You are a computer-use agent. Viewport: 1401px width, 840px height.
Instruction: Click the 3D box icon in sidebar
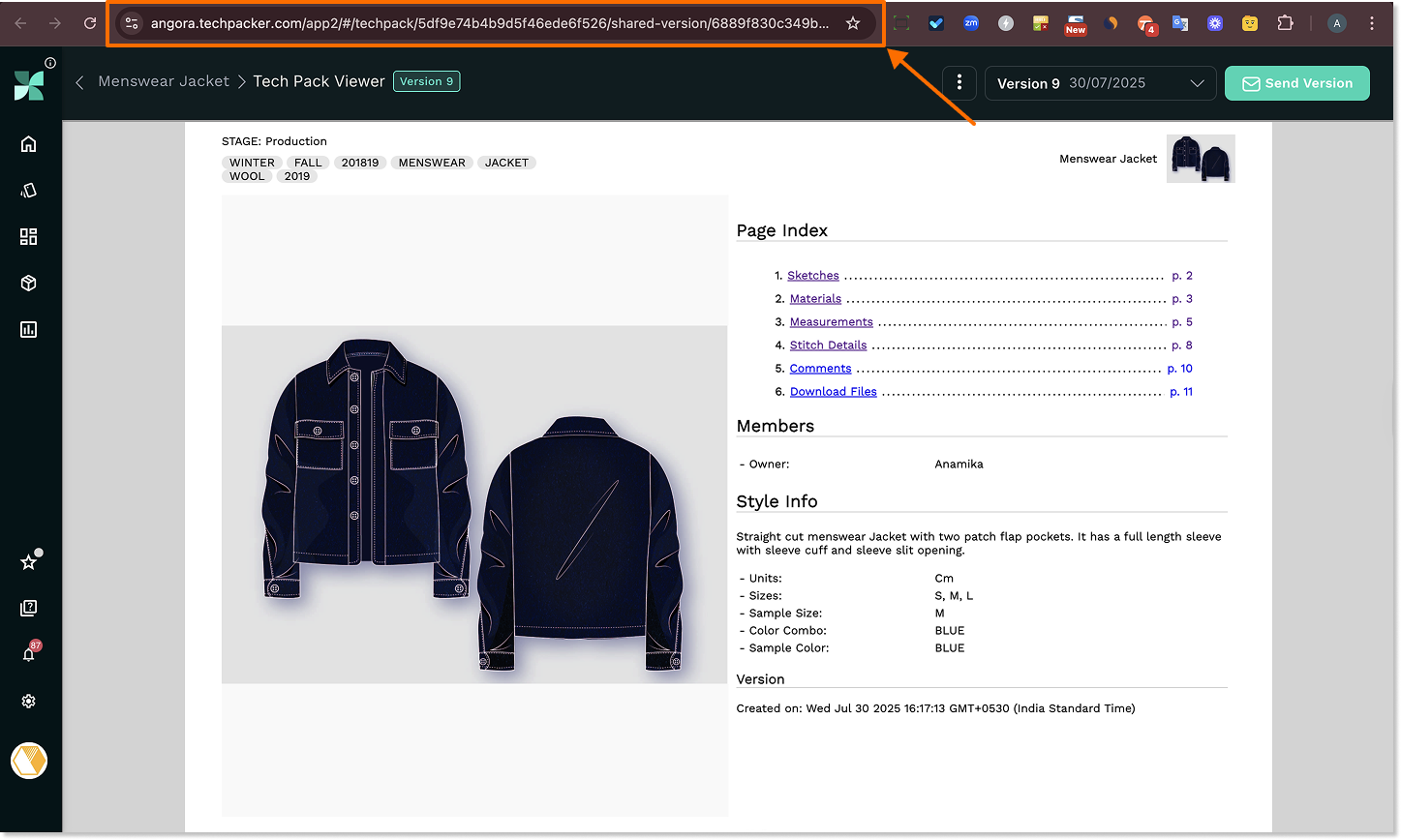[28, 284]
